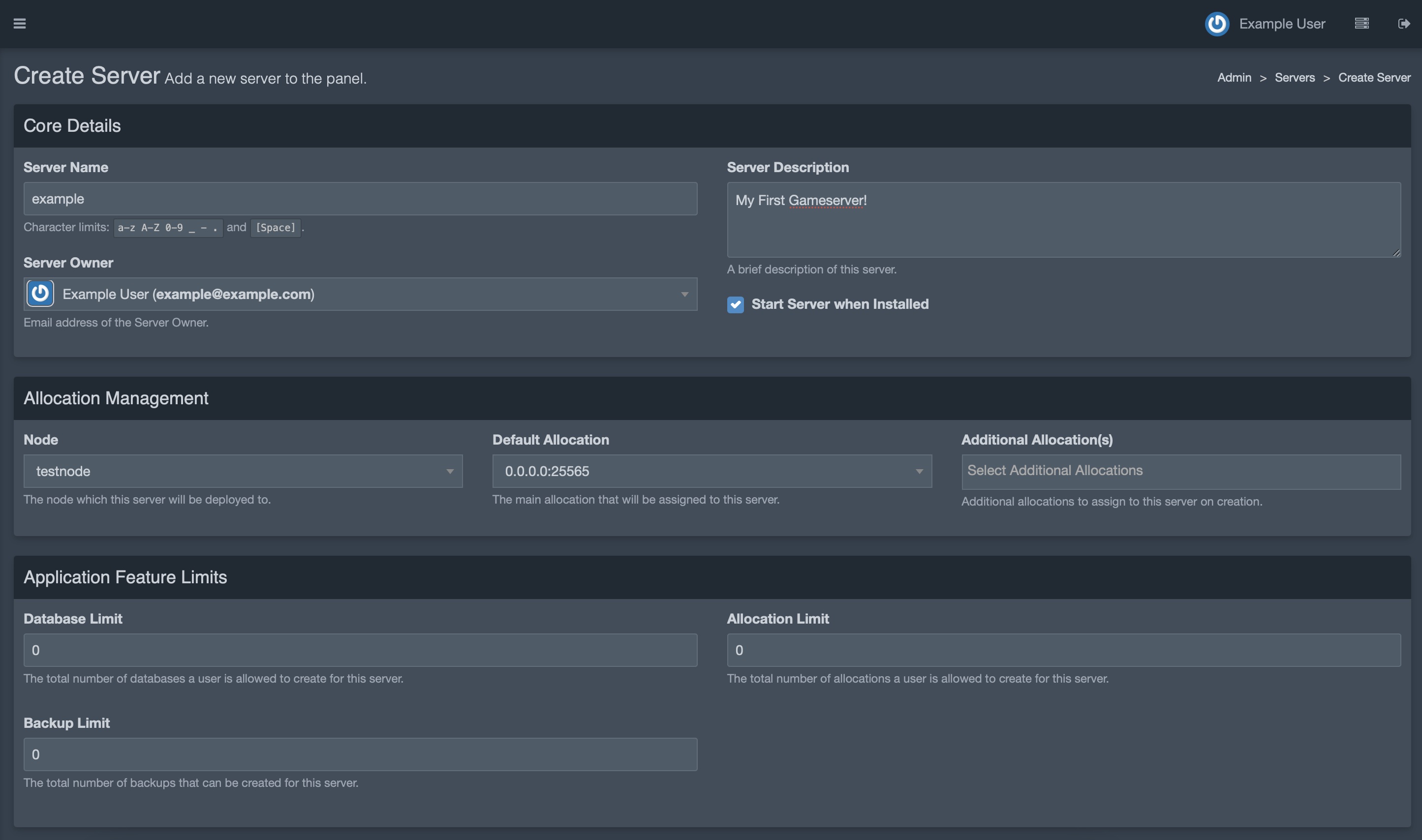1422x840 pixels.
Task: Click the Server Description text area
Action: [1063, 219]
